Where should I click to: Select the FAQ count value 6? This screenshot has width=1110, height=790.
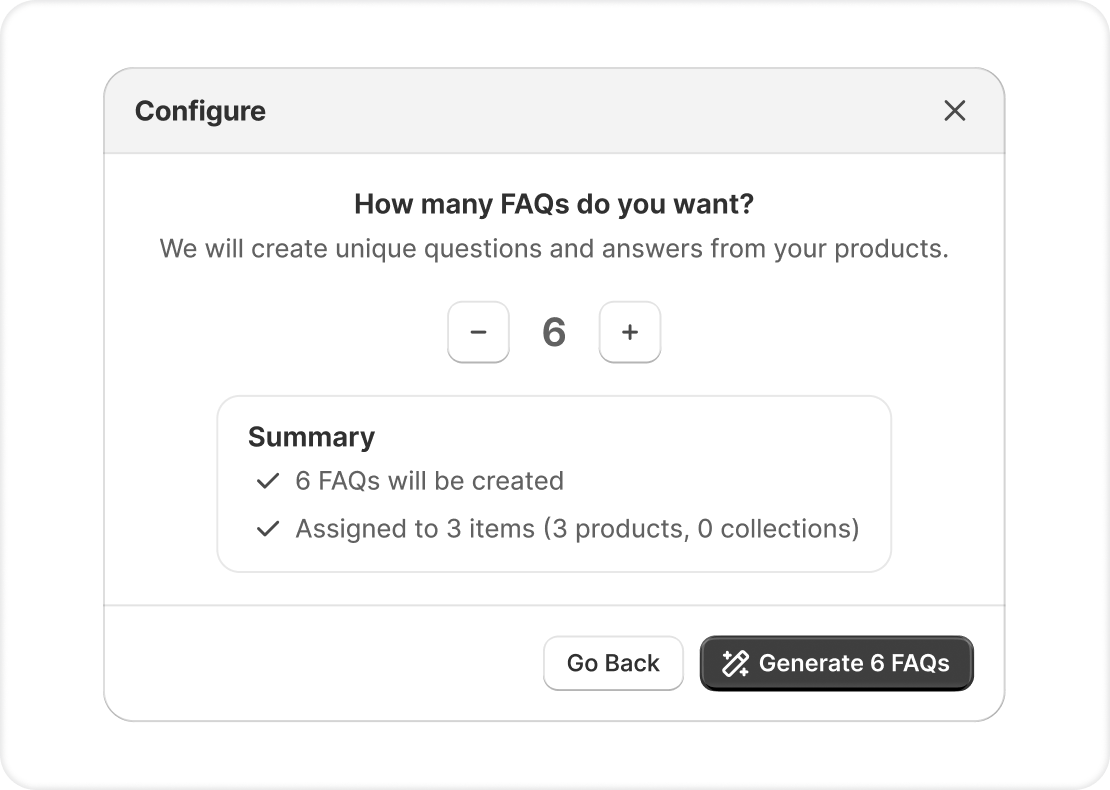[x=554, y=332]
